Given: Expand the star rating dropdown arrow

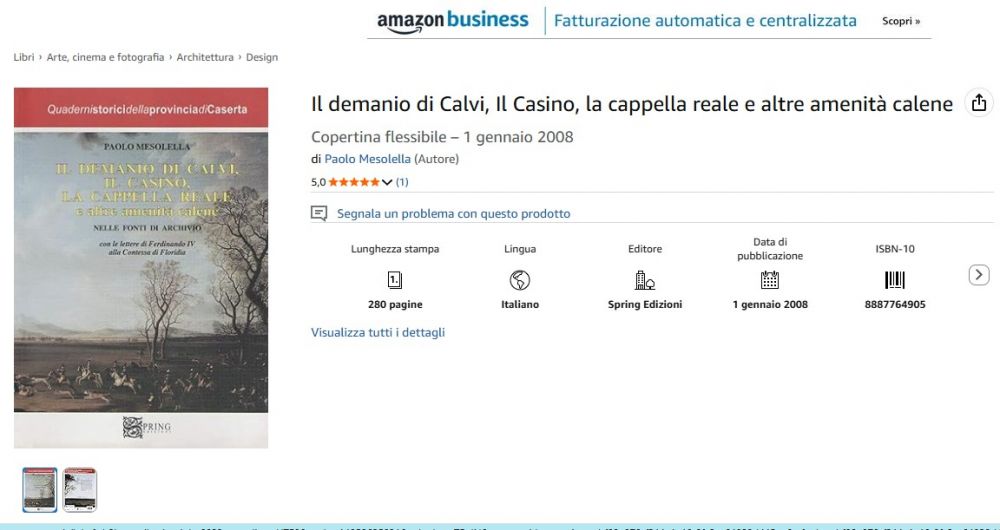Looking at the screenshot, I should pyautogui.click(x=386, y=182).
